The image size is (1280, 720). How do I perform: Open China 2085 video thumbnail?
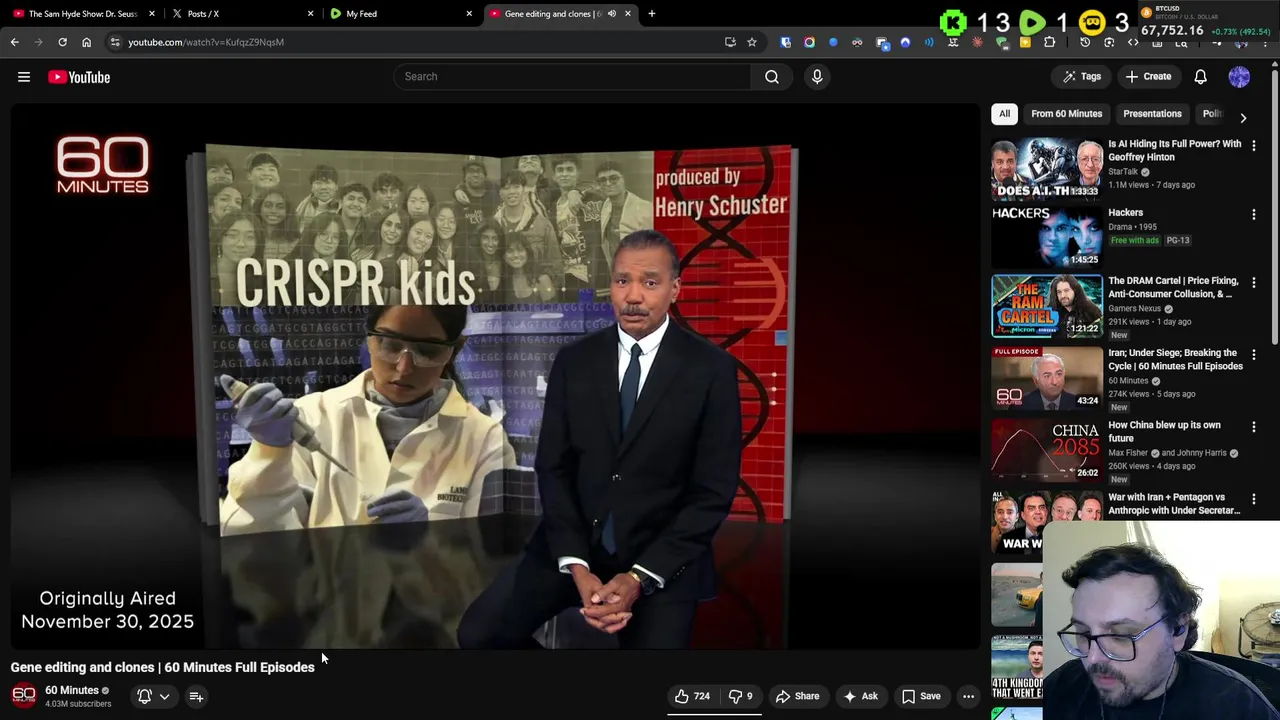pos(1047,450)
